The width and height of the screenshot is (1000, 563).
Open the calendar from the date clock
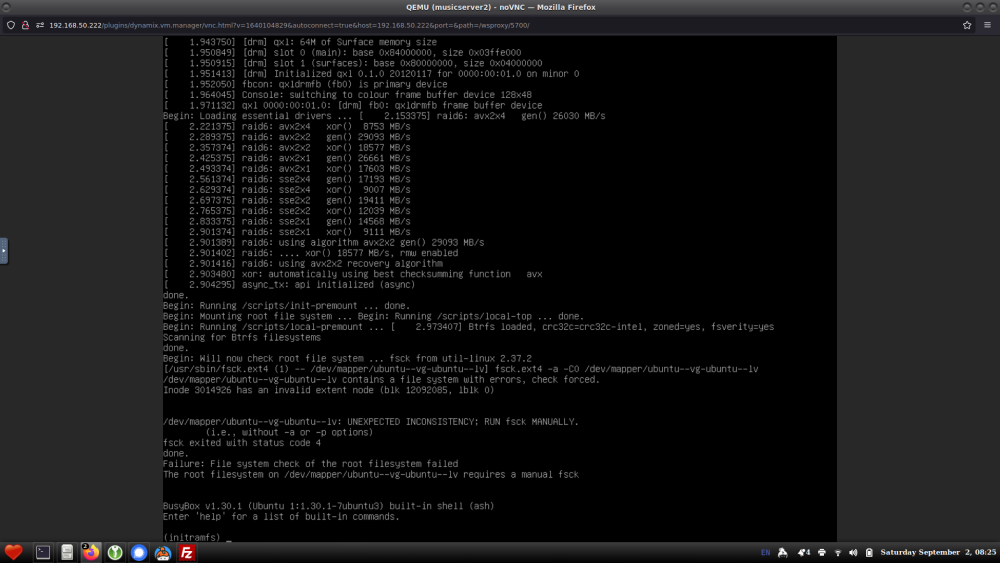[x=938, y=553]
